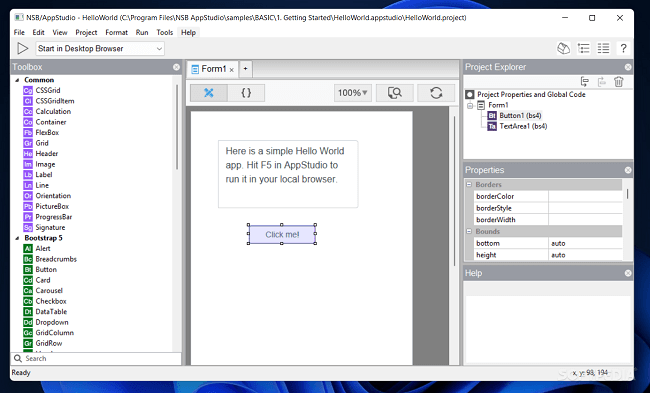Select the Bootstrap Alert control
The height and width of the screenshot is (393, 650).
pyautogui.click(x=37, y=248)
